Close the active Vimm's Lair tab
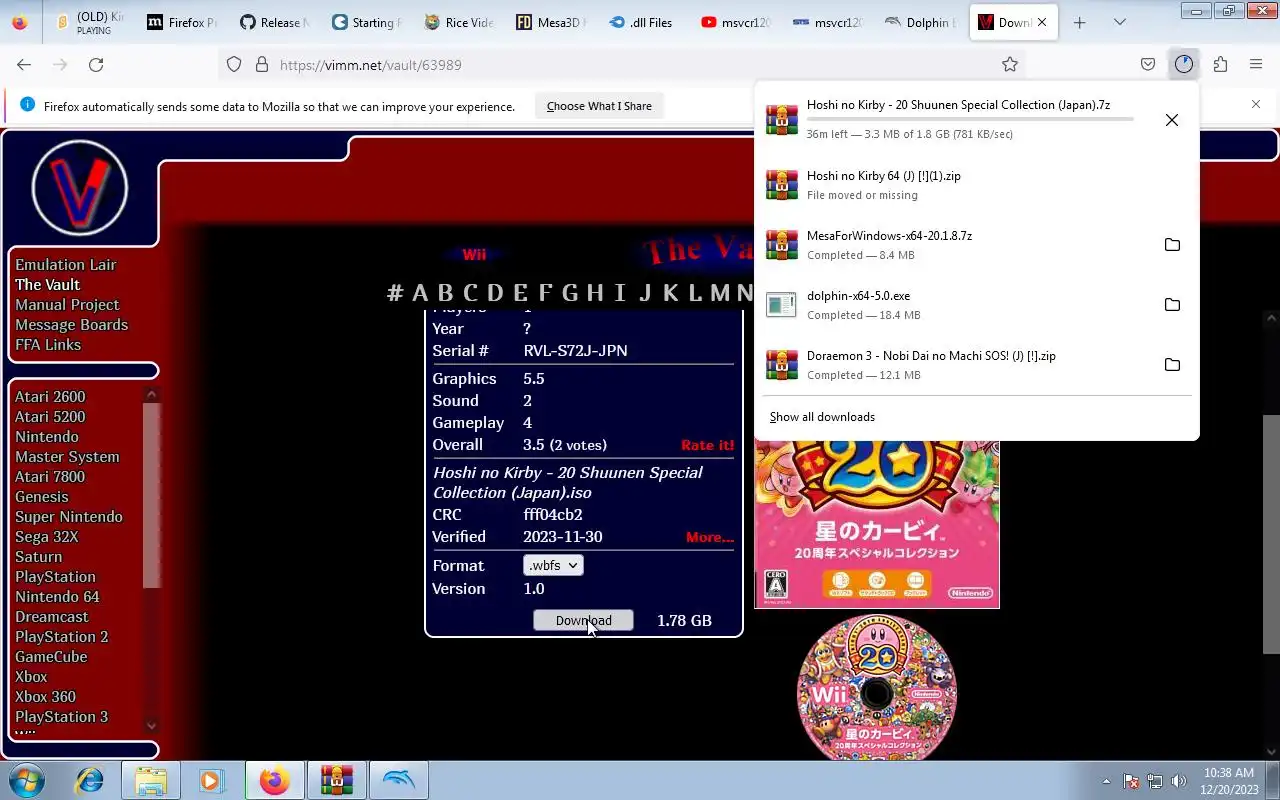 1042,22
